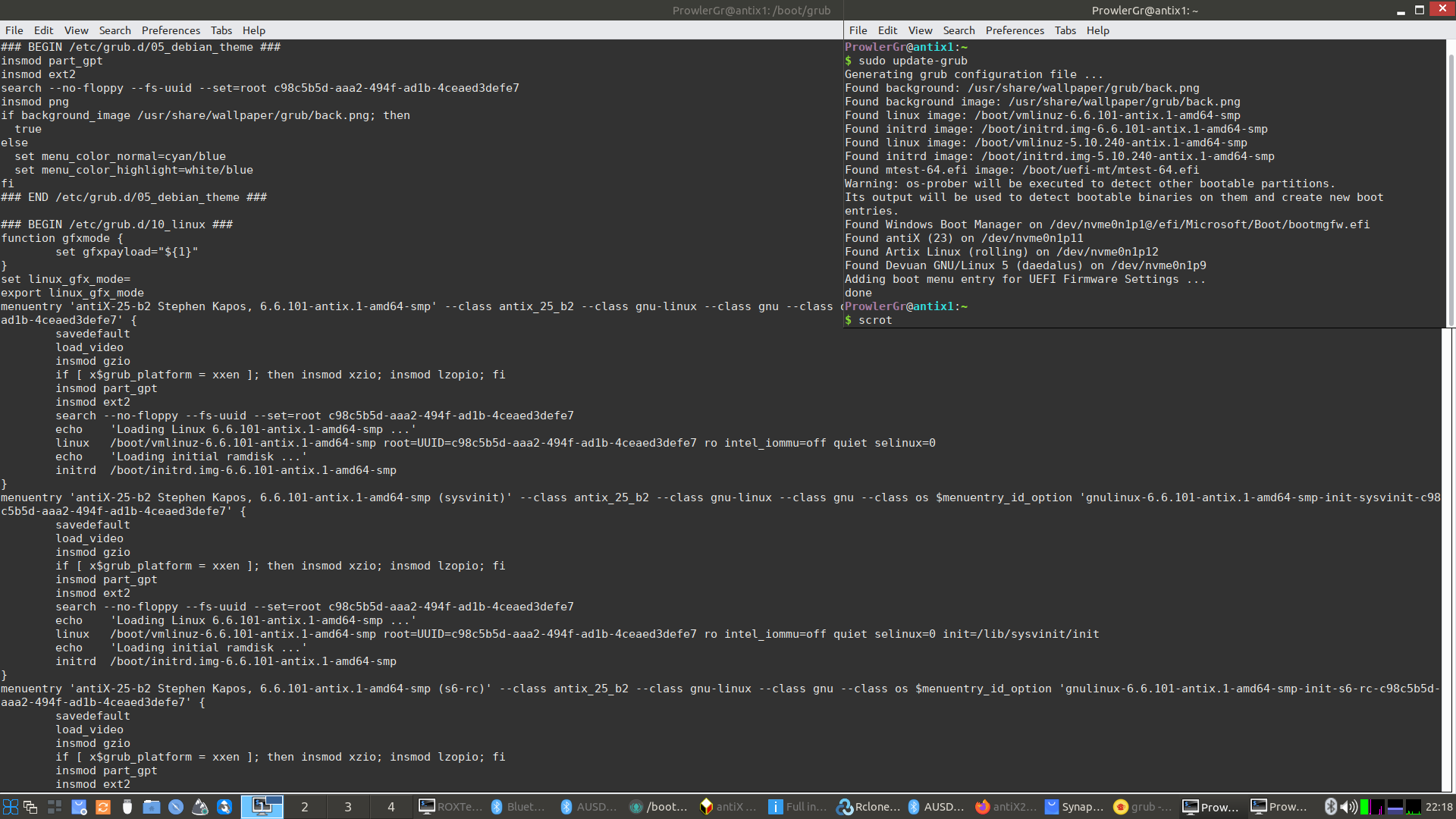
Task: Switch to workspace 2
Action: (305, 807)
